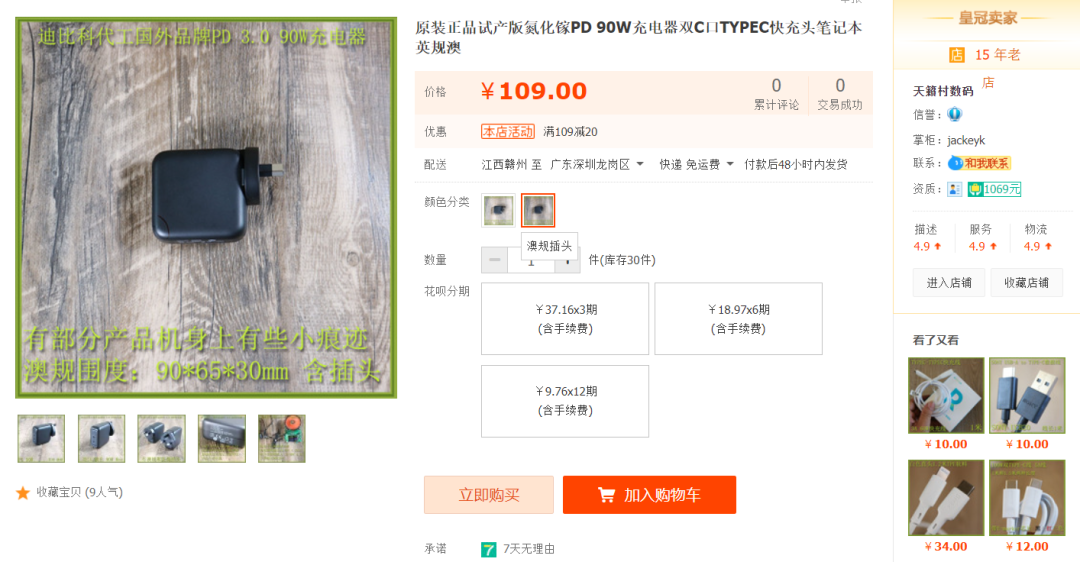Choose the ¥18.97x6期 installment option
Screen dimensions: 1080x562
pos(738,318)
